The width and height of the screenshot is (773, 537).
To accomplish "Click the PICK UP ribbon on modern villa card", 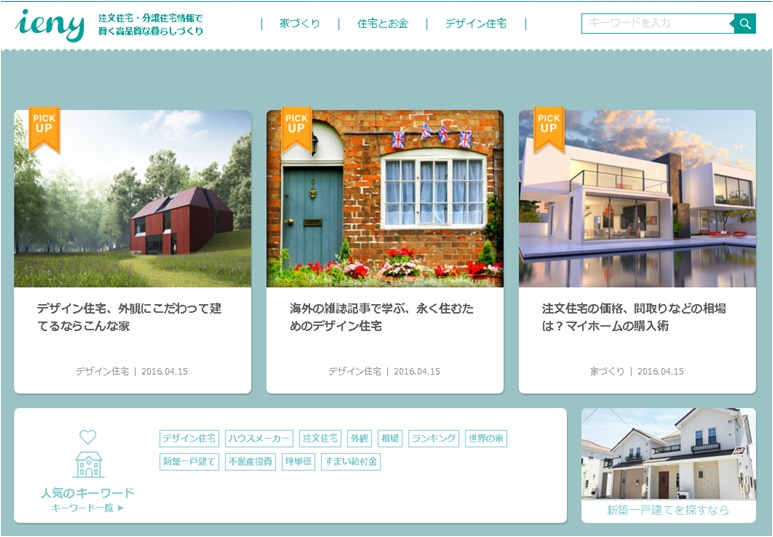I will tap(549, 129).
